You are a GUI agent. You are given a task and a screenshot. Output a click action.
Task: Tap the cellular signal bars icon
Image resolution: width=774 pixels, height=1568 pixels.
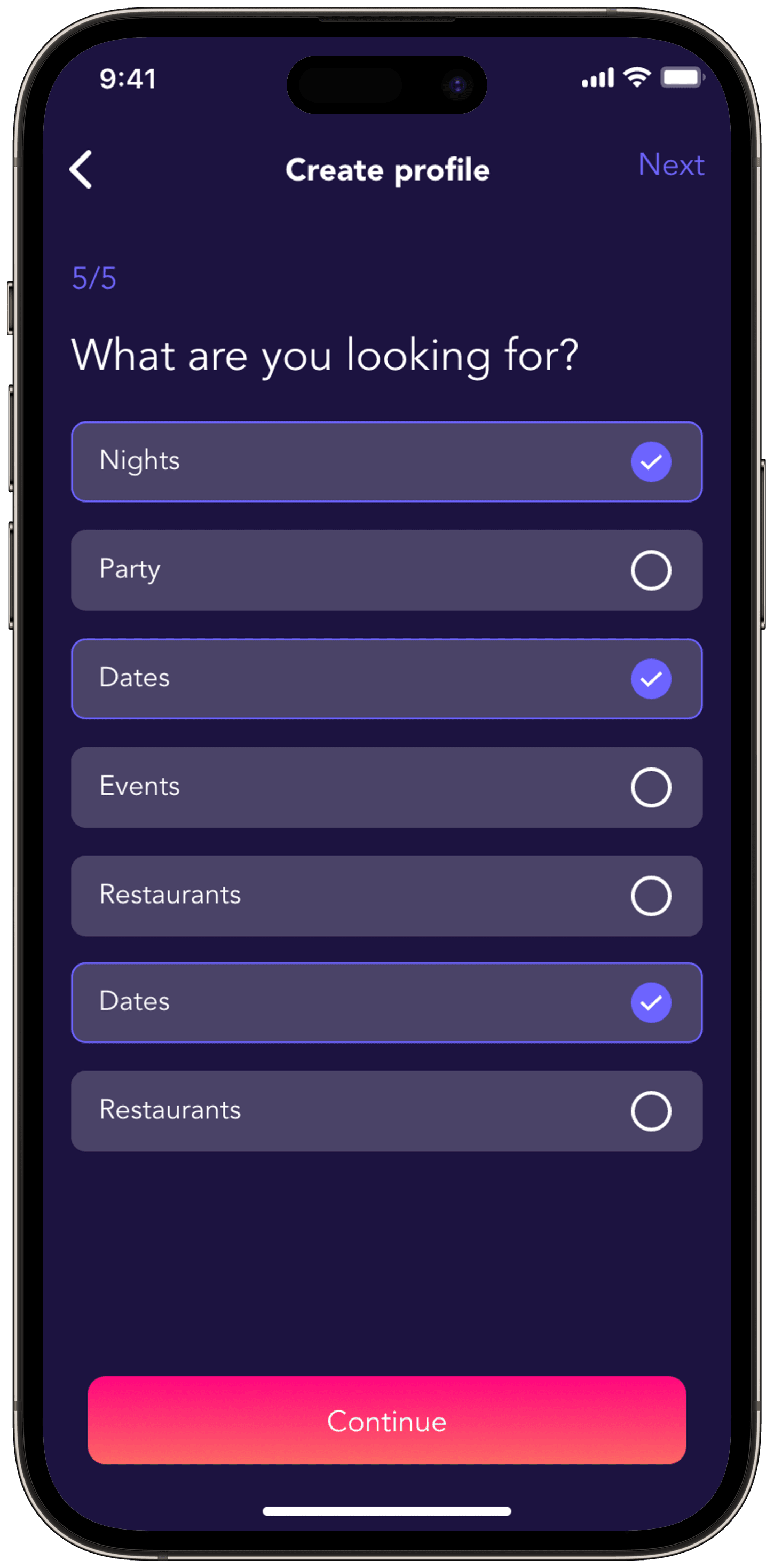coord(597,78)
